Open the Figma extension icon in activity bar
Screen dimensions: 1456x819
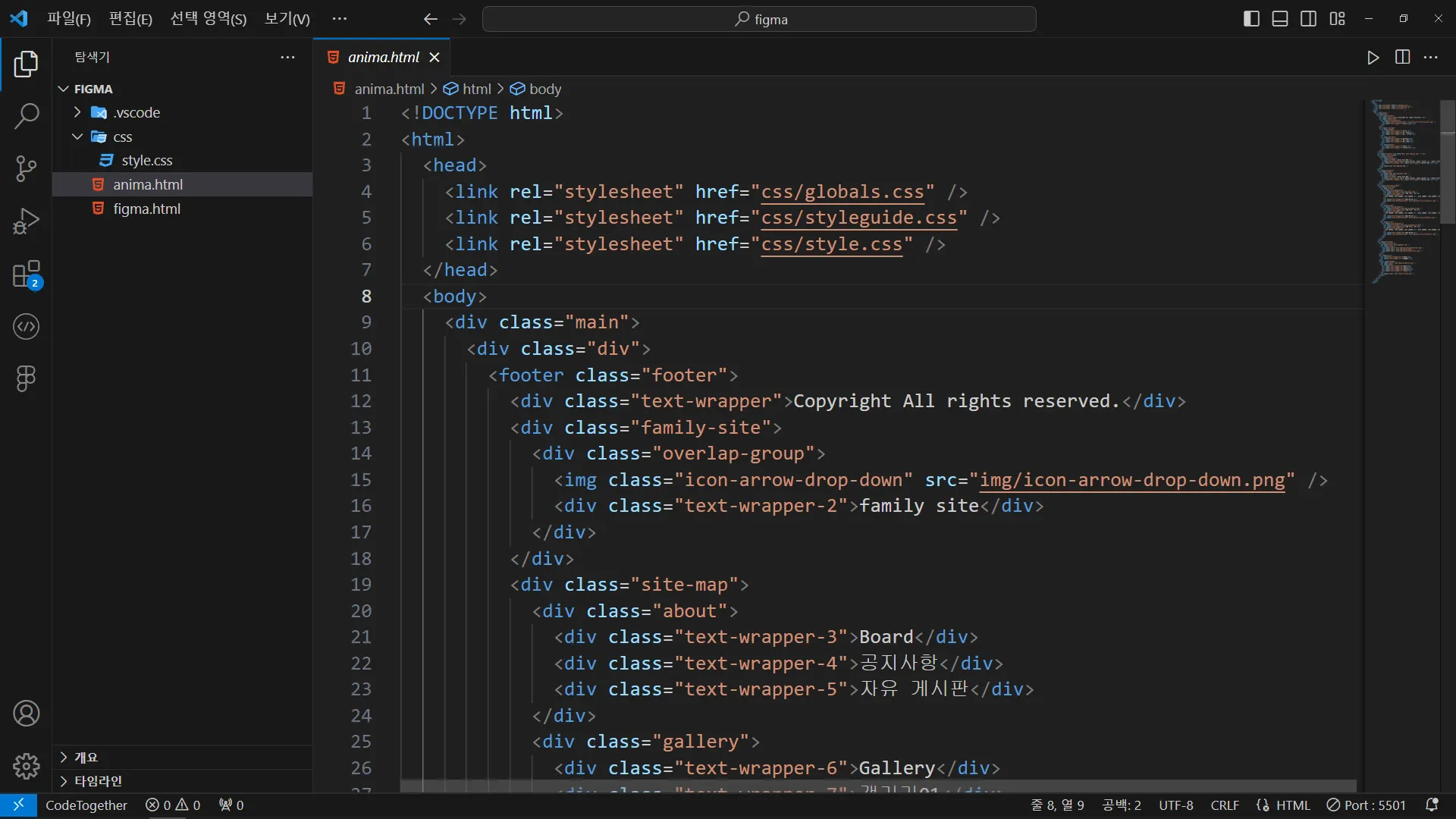tap(27, 378)
